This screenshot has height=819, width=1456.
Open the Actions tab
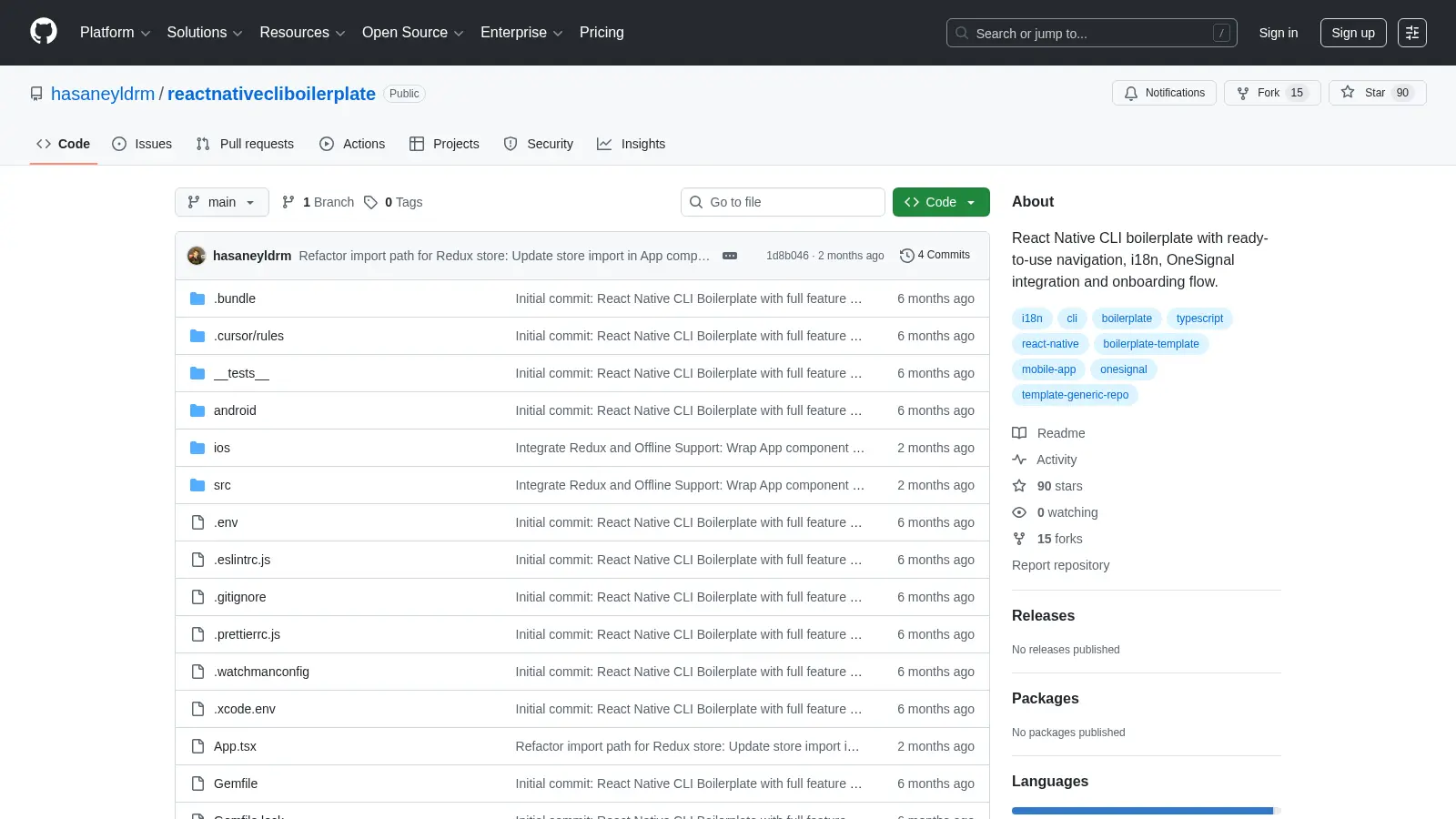tap(352, 144)
